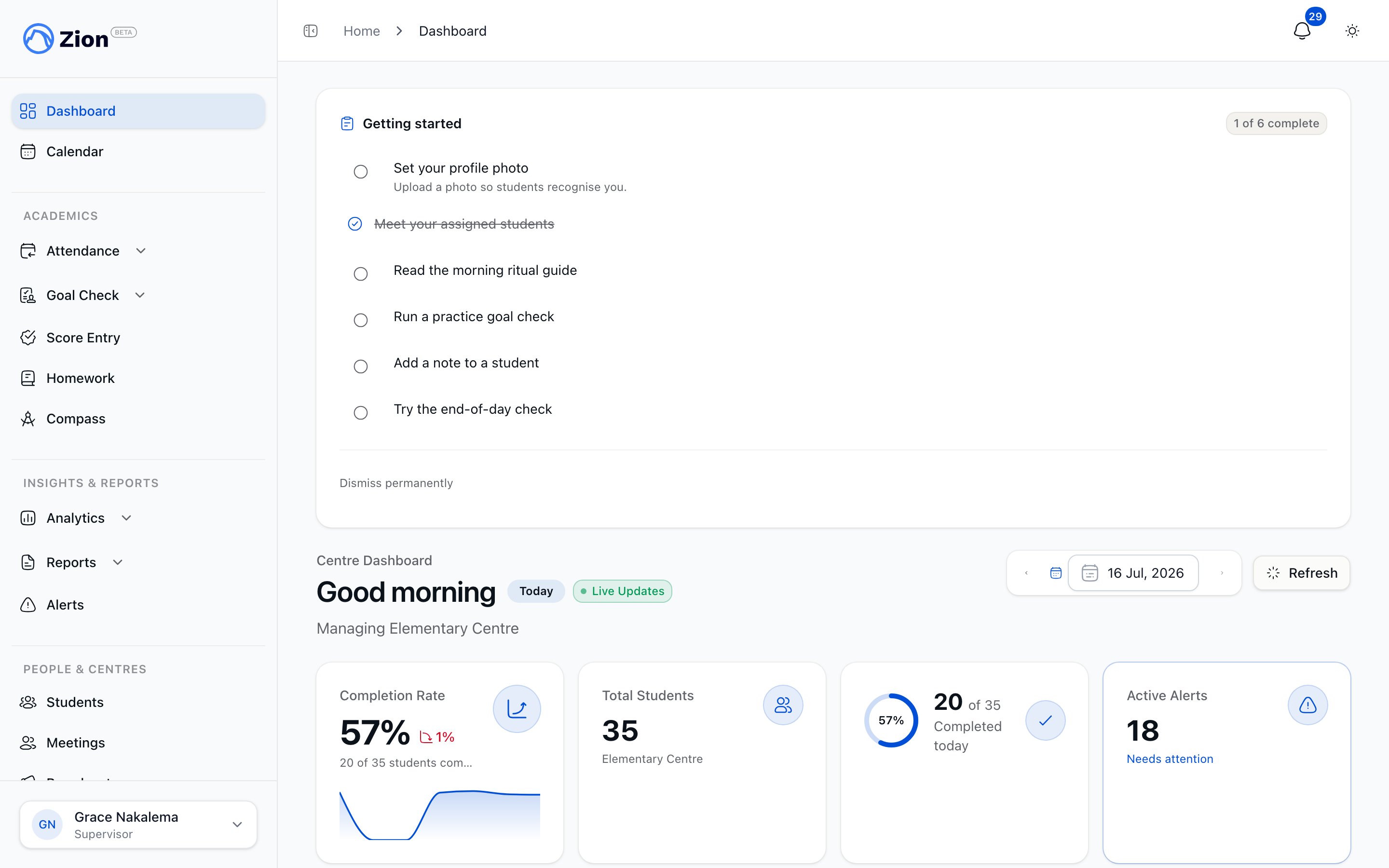
Task: Open the 16 Jul, 2026 date picker
Action: pyautogui.click(x=1133, y=573)
